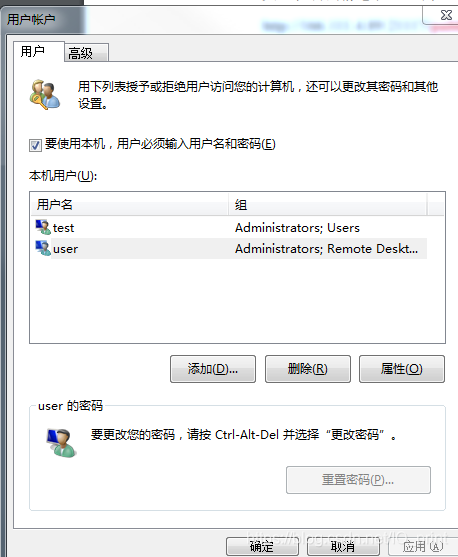Click the two-users key icon at top

click(44, 95)
